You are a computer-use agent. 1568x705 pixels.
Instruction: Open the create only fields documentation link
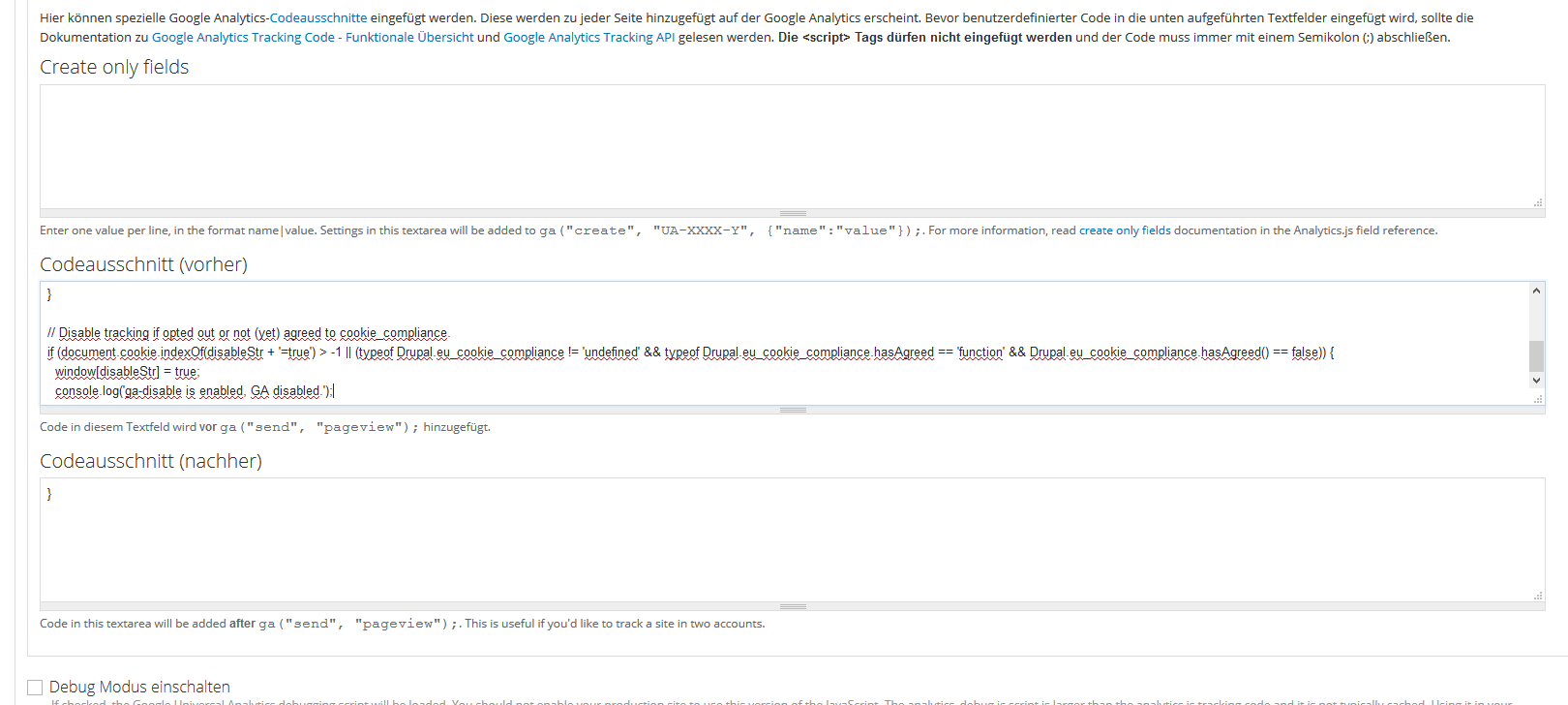(x=1125, y=230)
